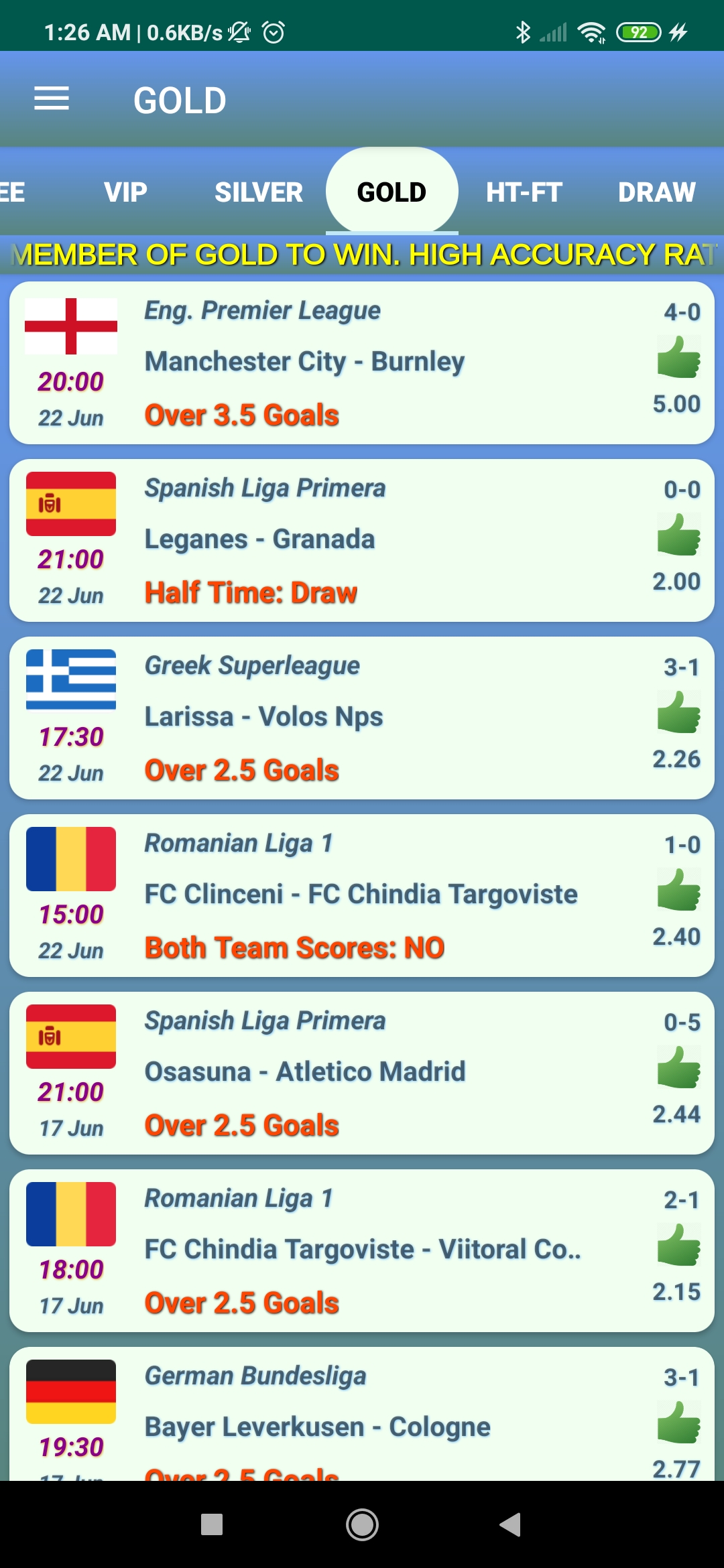Tap thumbs-up icon for Leganes - Granada
The height and width of the screenshot is (1568, 724).
(678, 535)
